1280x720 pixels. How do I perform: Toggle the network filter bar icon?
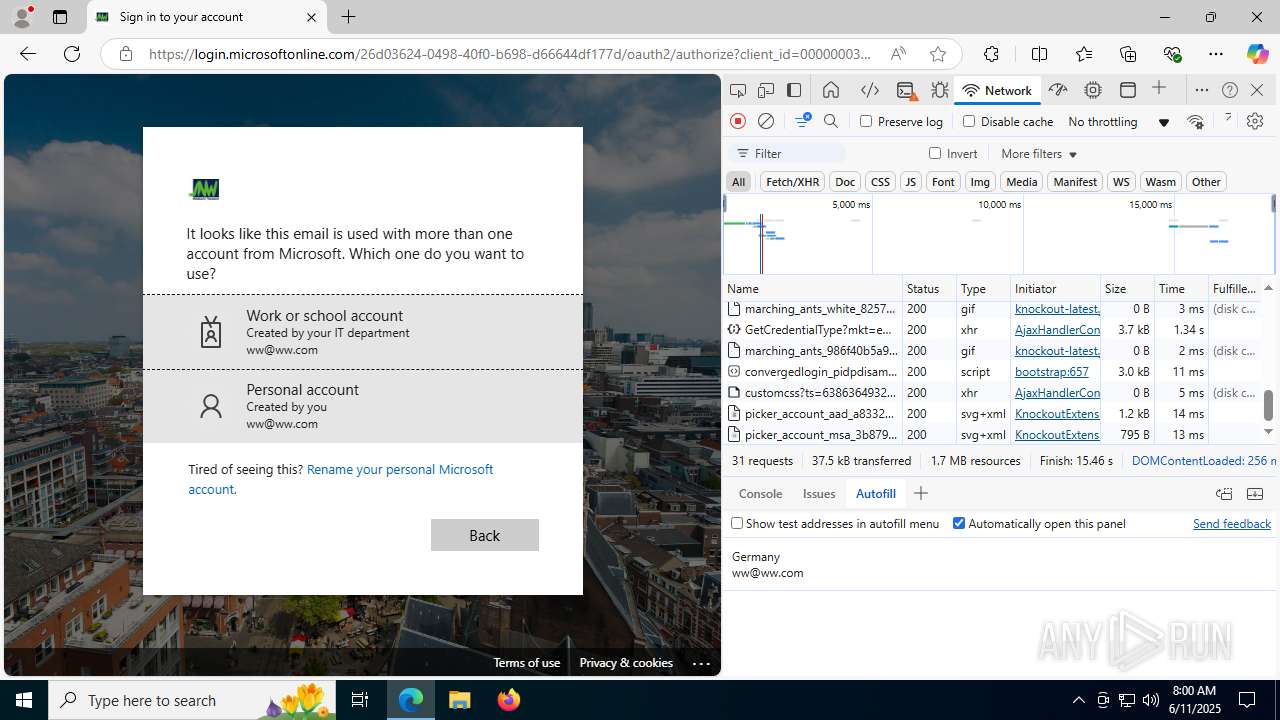[x=802, y=121]
